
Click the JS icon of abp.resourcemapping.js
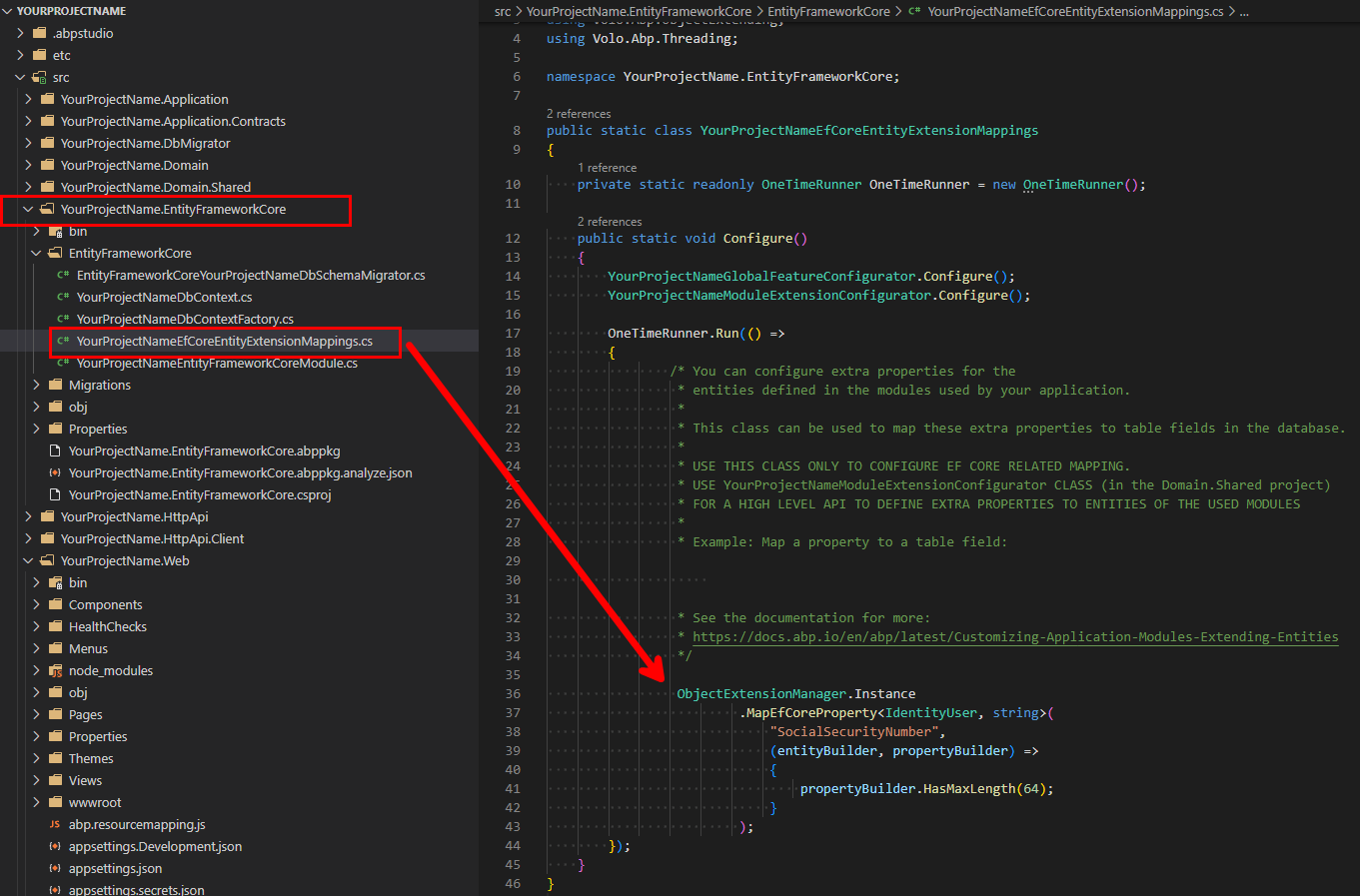point(55,825)
